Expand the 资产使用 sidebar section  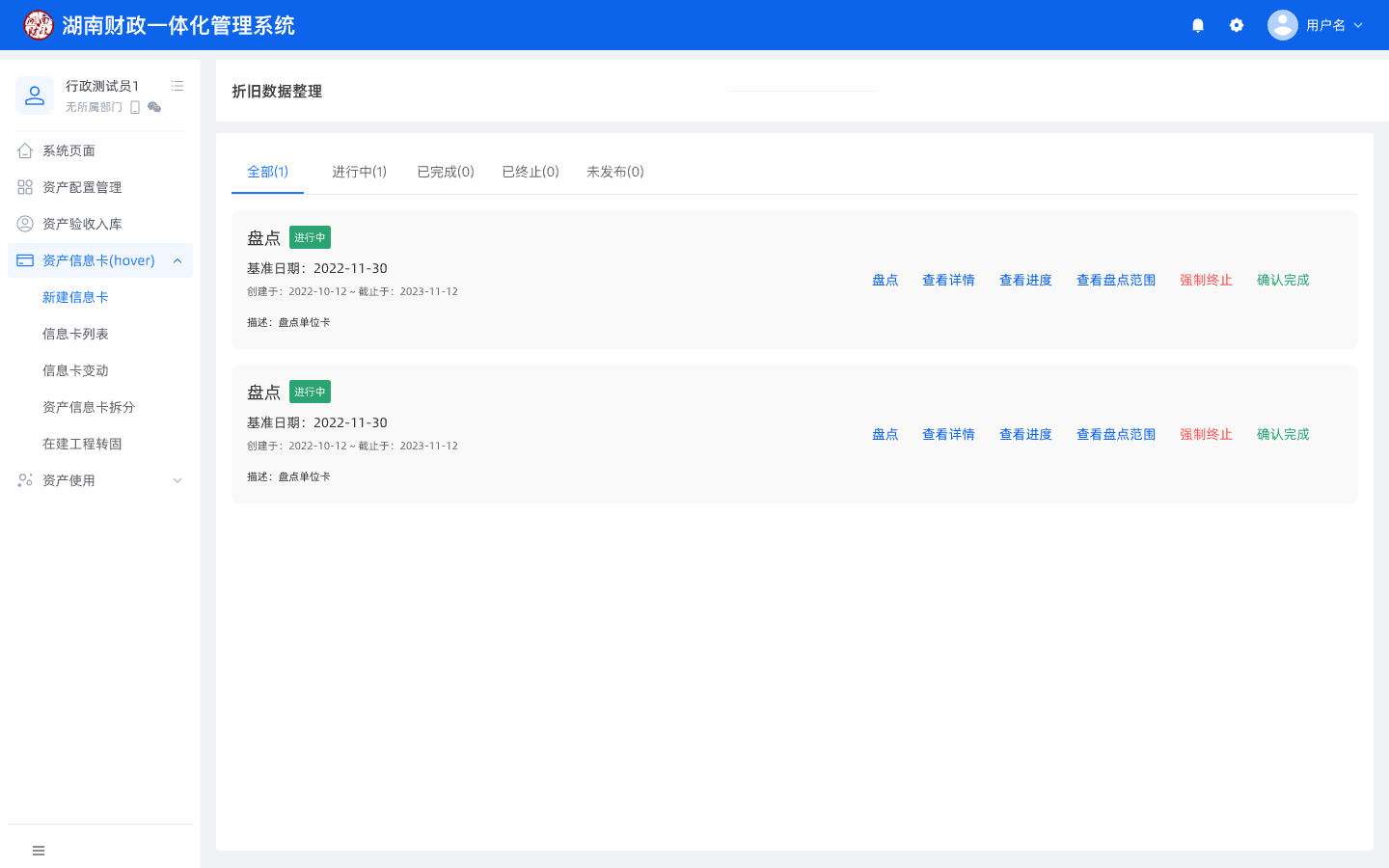[177, 480]
